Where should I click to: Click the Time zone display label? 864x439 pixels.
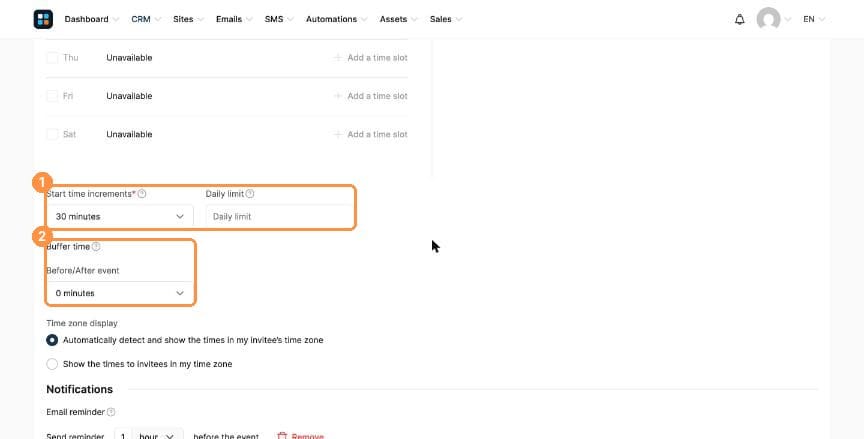pyautogui.click(x=82, y=323)
